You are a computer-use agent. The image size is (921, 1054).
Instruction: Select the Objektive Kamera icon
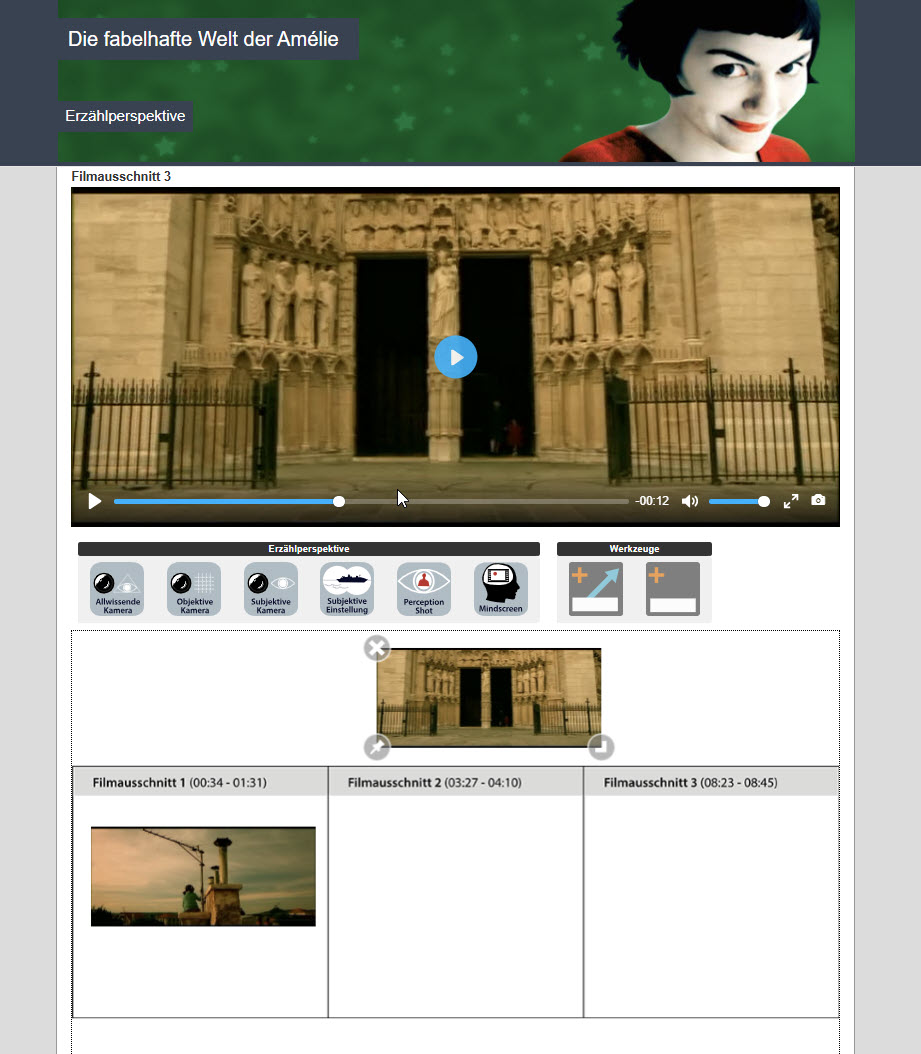[x=194, y=589]
